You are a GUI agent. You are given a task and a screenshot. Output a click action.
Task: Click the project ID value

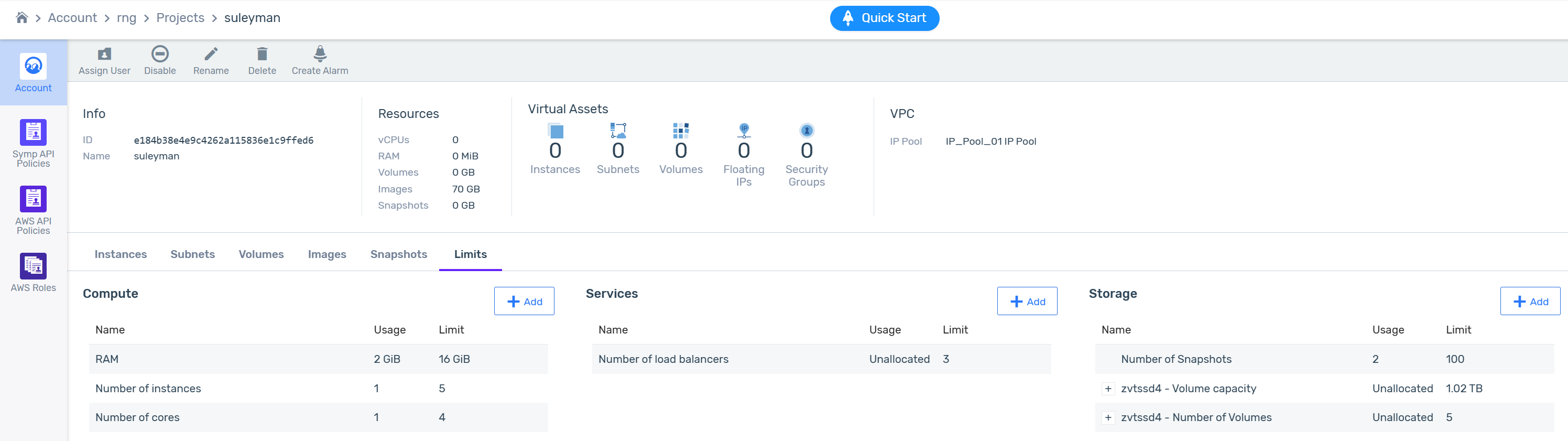pos(223,140)
